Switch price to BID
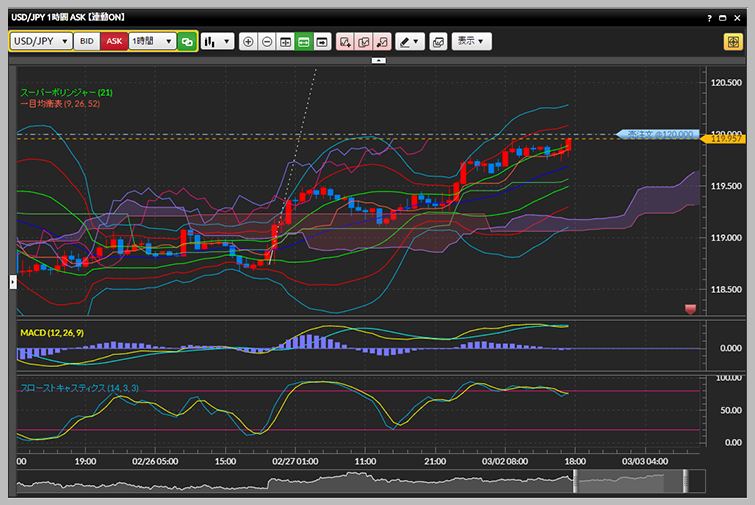755x505 pixels. click(x=87, y=41)
